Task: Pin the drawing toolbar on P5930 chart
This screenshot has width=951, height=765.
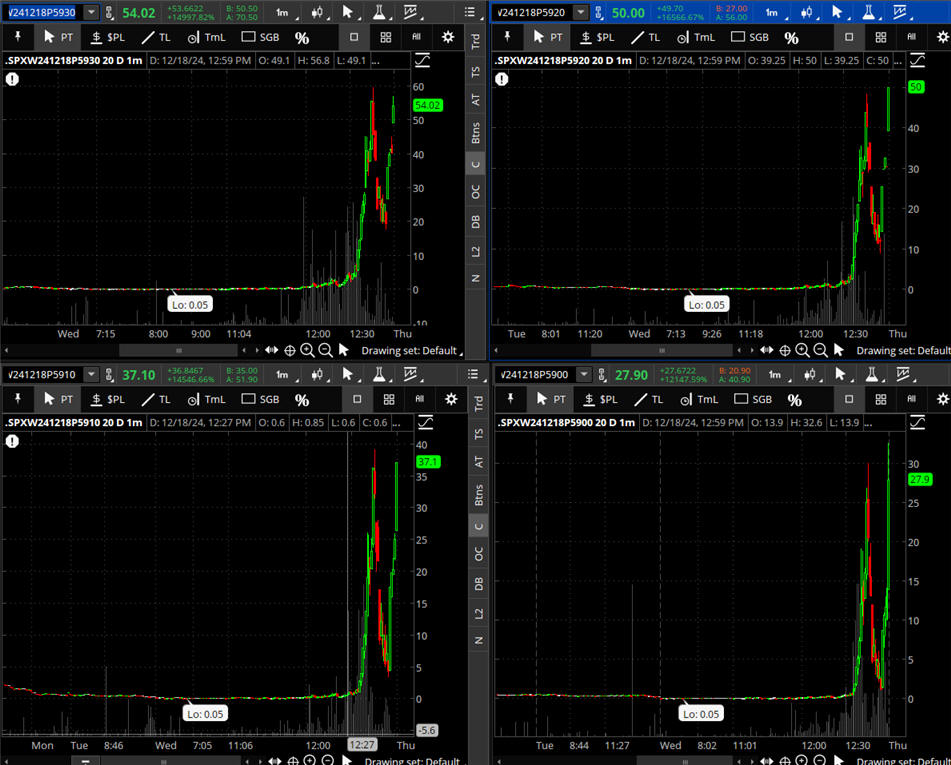Action: point(17,37)
